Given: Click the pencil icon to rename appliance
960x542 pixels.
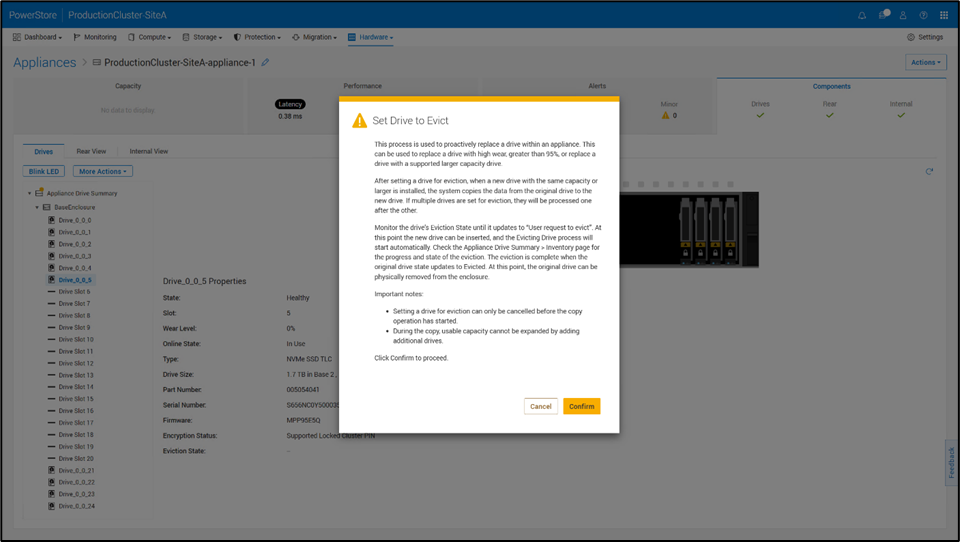Looking at the screenshot, I should pos(265,63).
